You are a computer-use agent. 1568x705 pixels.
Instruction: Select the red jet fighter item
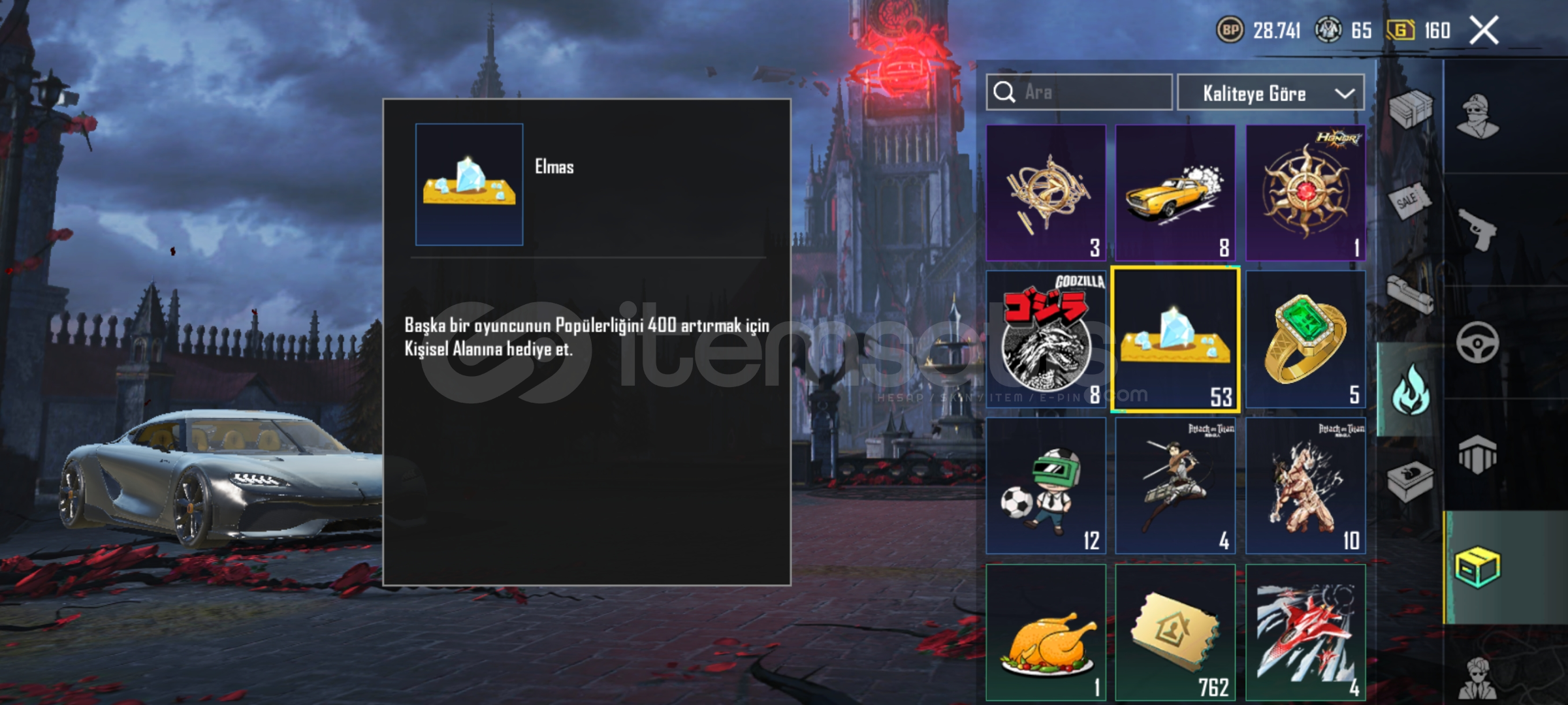tap(1305, 633)
